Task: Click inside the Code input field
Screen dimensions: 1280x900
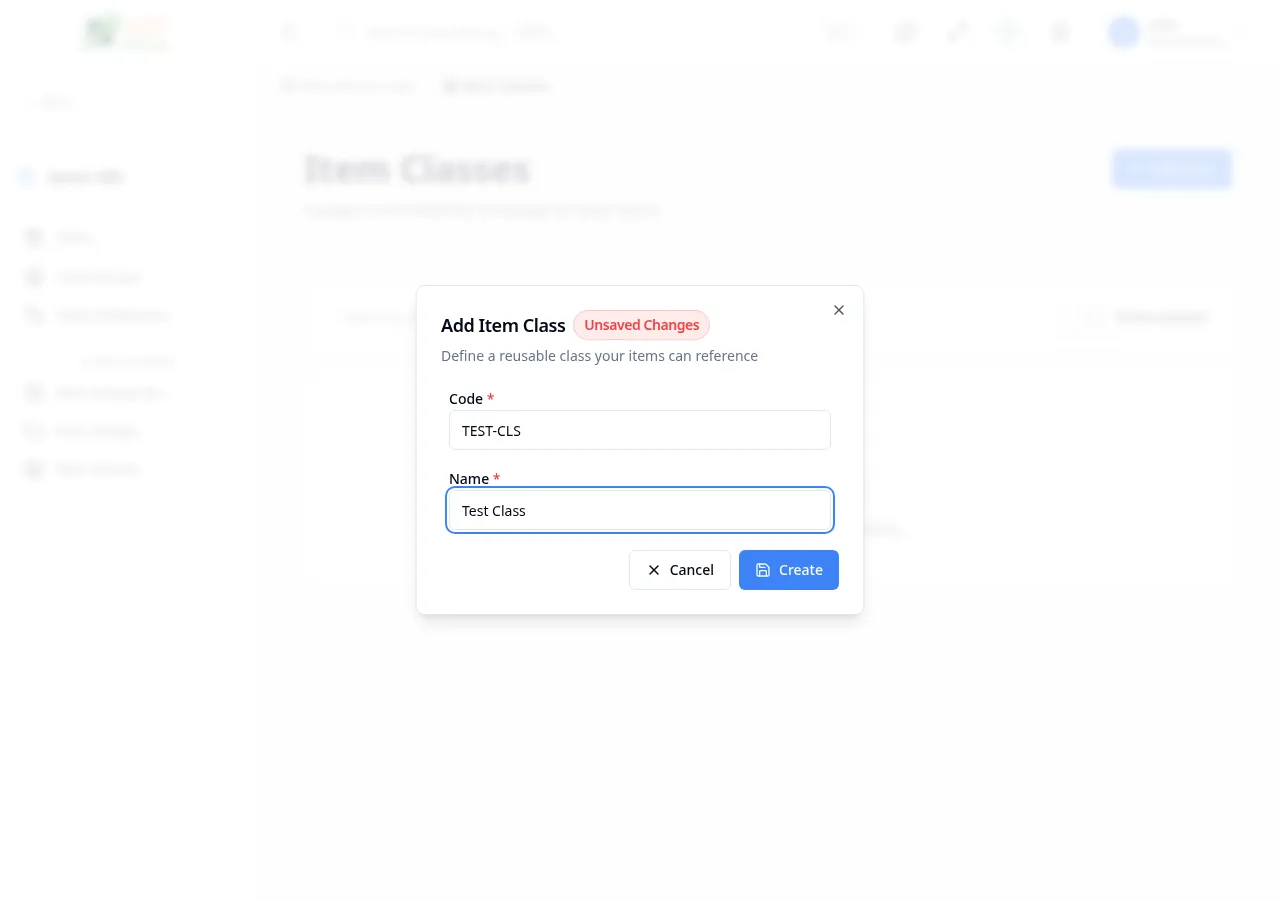Action: tap(640, 430)
